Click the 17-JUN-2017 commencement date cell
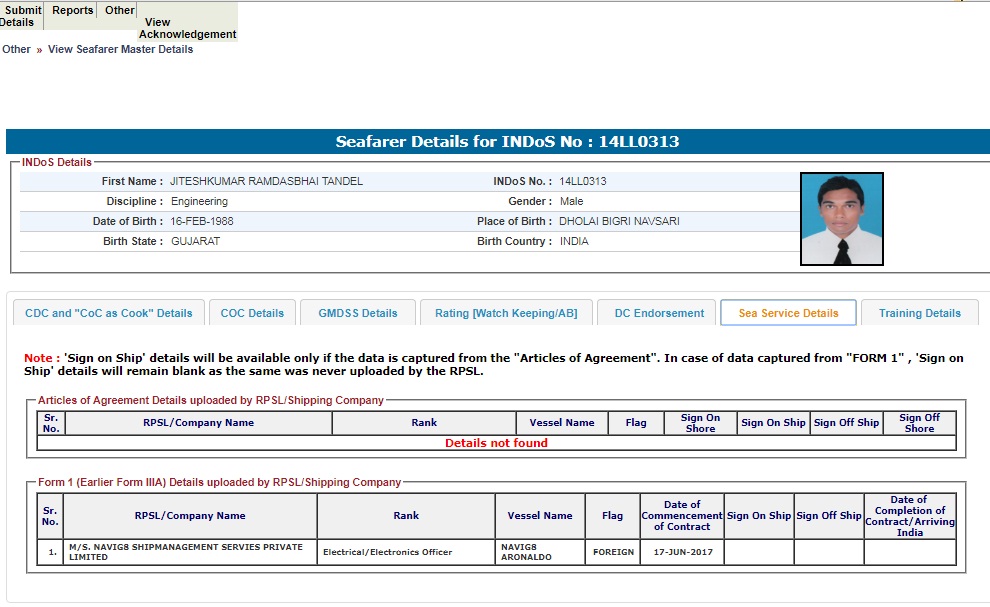The width and height of the screenshot is (990, 607). (x=681, y=552)
